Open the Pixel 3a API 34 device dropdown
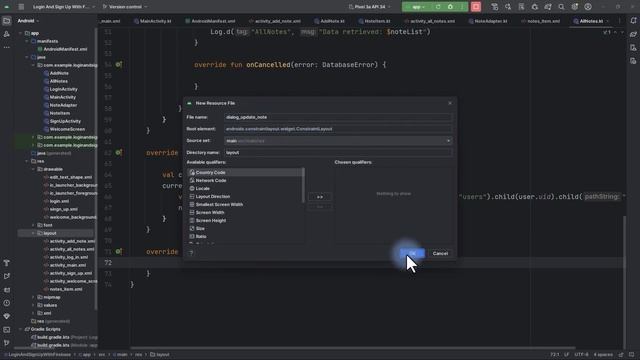The image size is (640, 360). coord(370,7)
